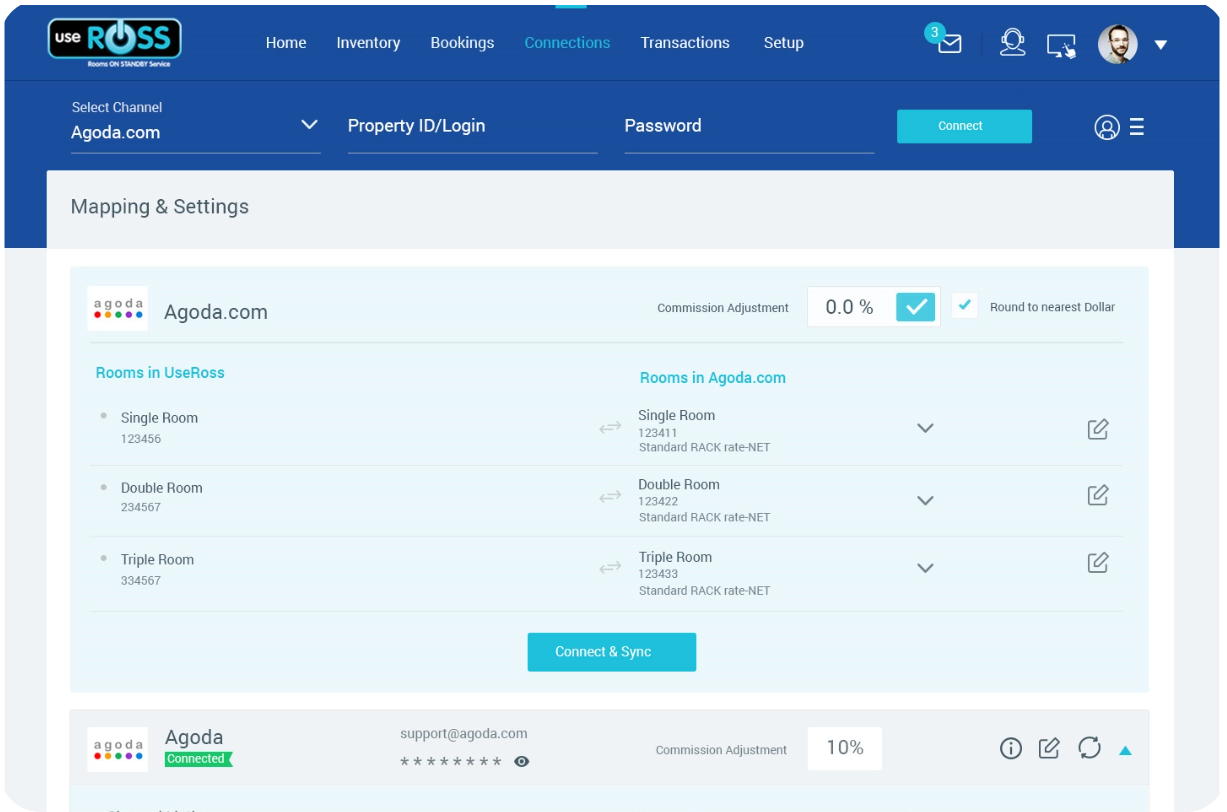The width and height of the screenshot is (1227, 812).
Task: Select UseRoss Single Room 123456 row
Action: [x=160, y=427]
